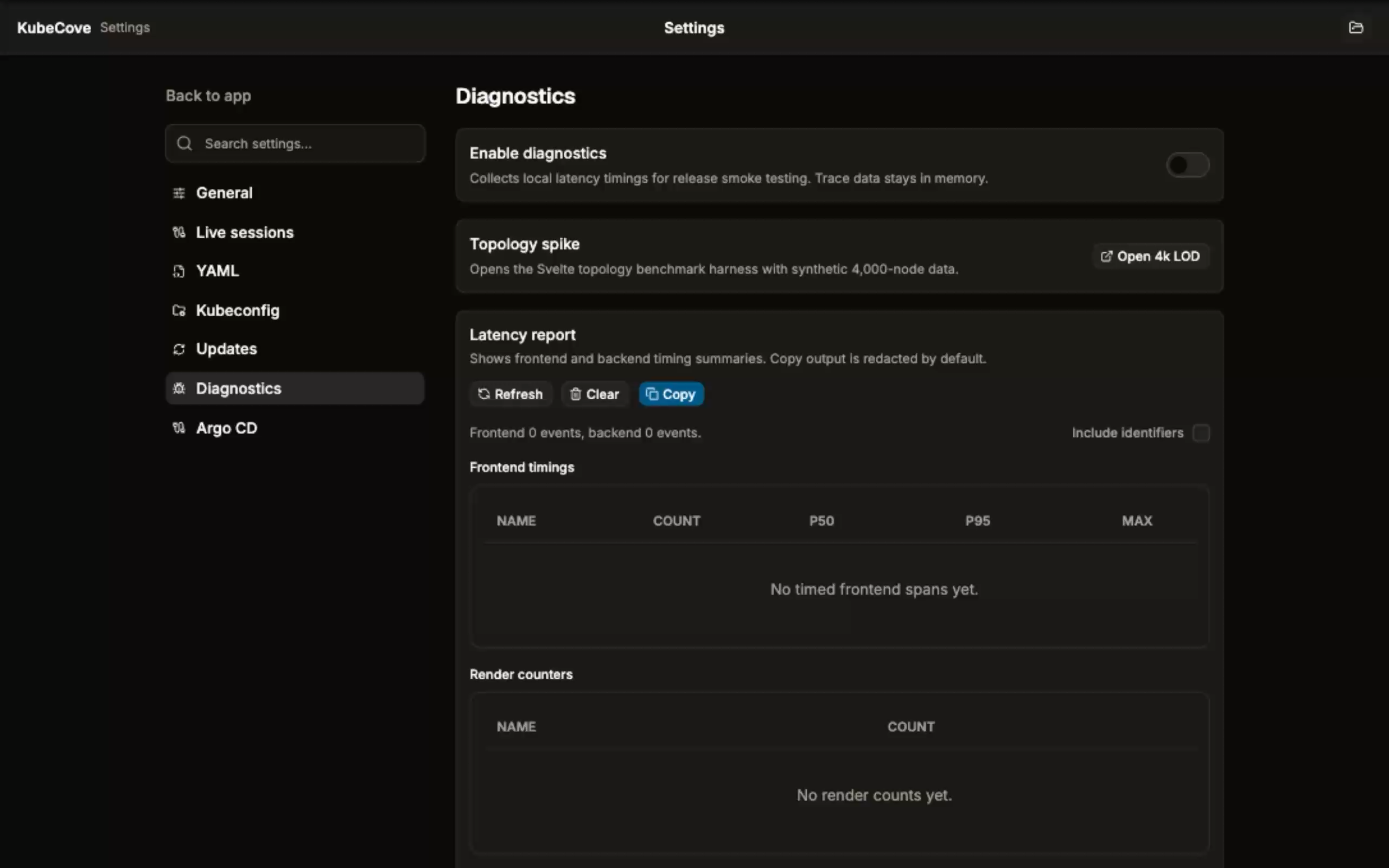Click the NAME header in Frontend timings table

(x=516, y=521)
